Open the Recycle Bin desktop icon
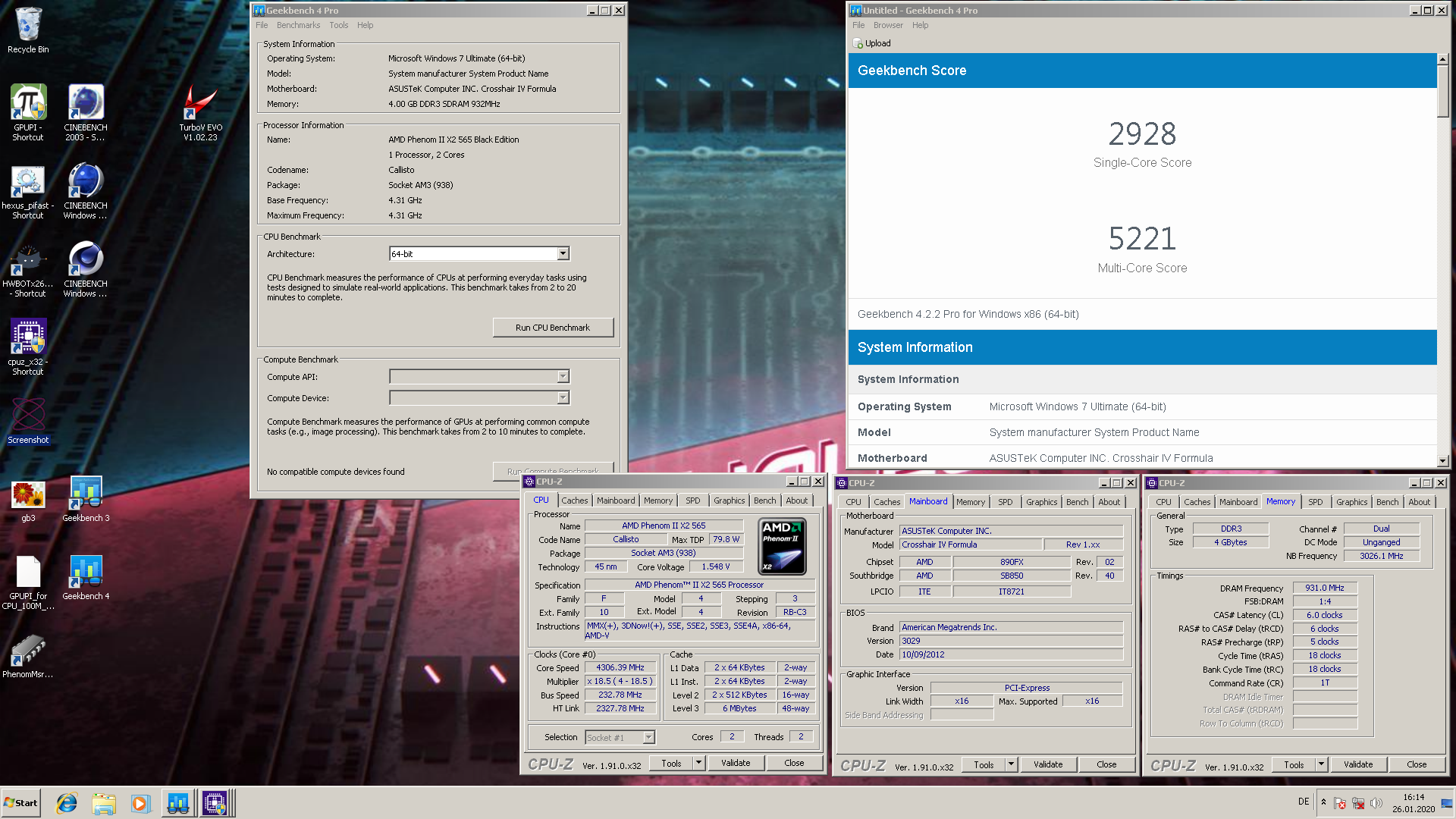The width and height of the screenshot is (1456, 819). (28, 30)
